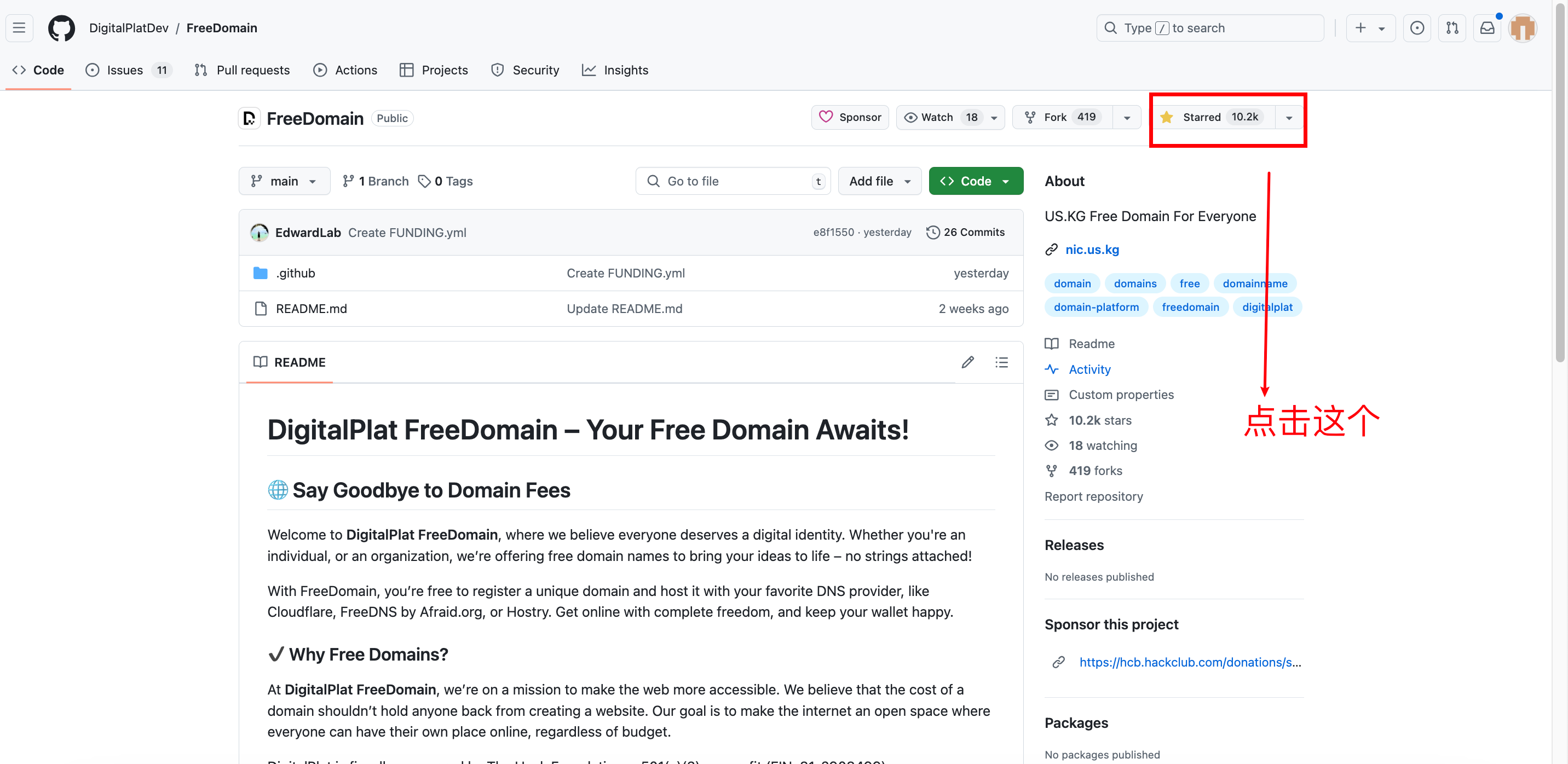
Task: Select the free topic tag
Action: pos(1189,283)
